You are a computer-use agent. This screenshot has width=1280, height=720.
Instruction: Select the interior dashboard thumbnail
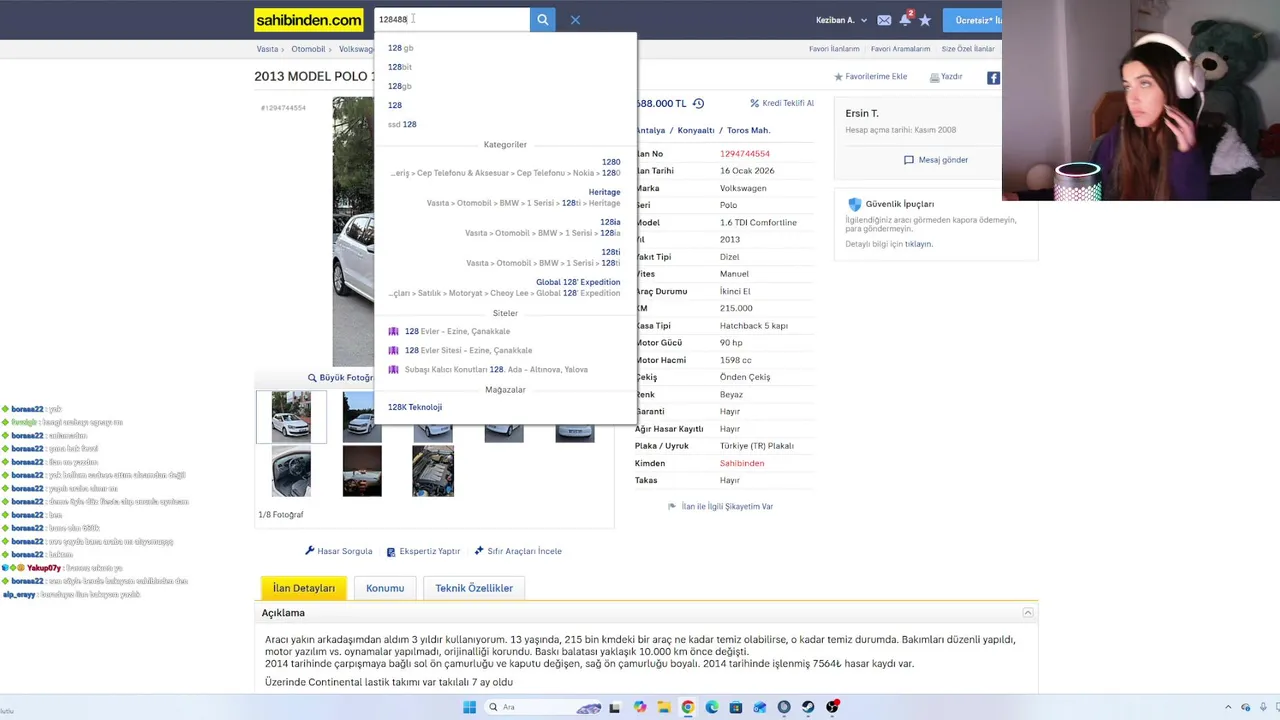pyautogui.click(x=291, y=471)
